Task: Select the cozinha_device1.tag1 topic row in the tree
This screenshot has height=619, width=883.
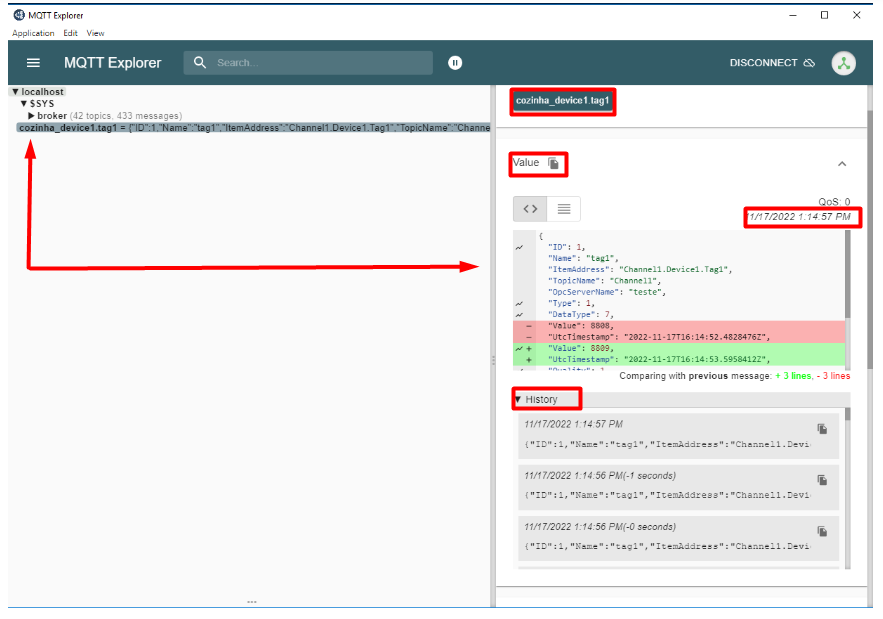Action: 253,128
